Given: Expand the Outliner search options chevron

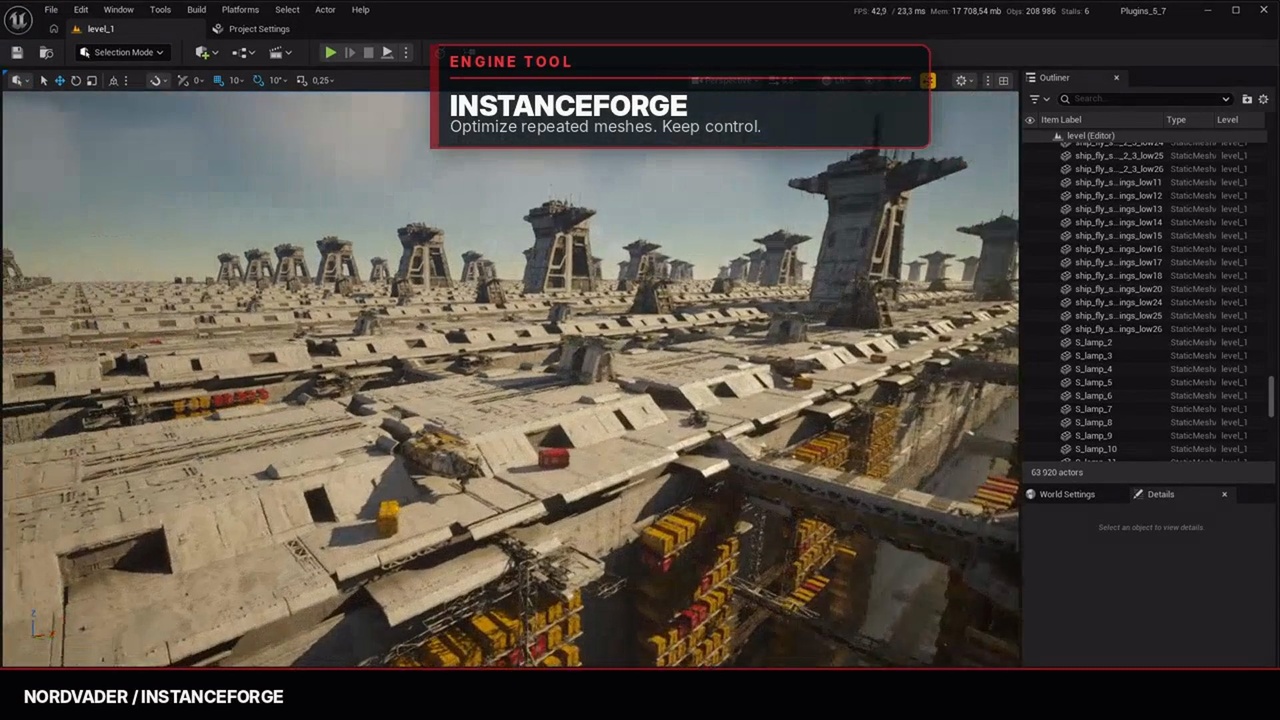Looking at the screenshot, I should coord(1226,99).
